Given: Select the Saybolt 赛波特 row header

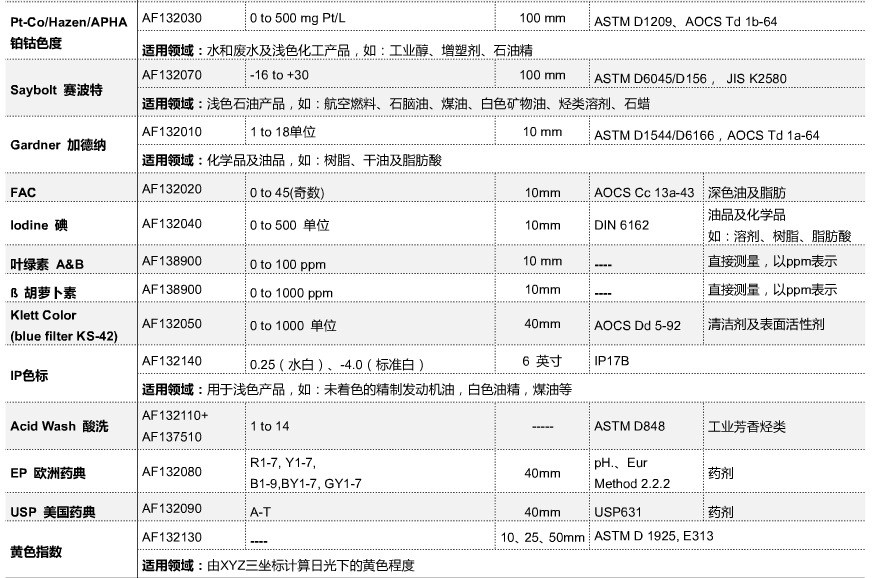Looking at the screenshot, I should coord(56,90).
